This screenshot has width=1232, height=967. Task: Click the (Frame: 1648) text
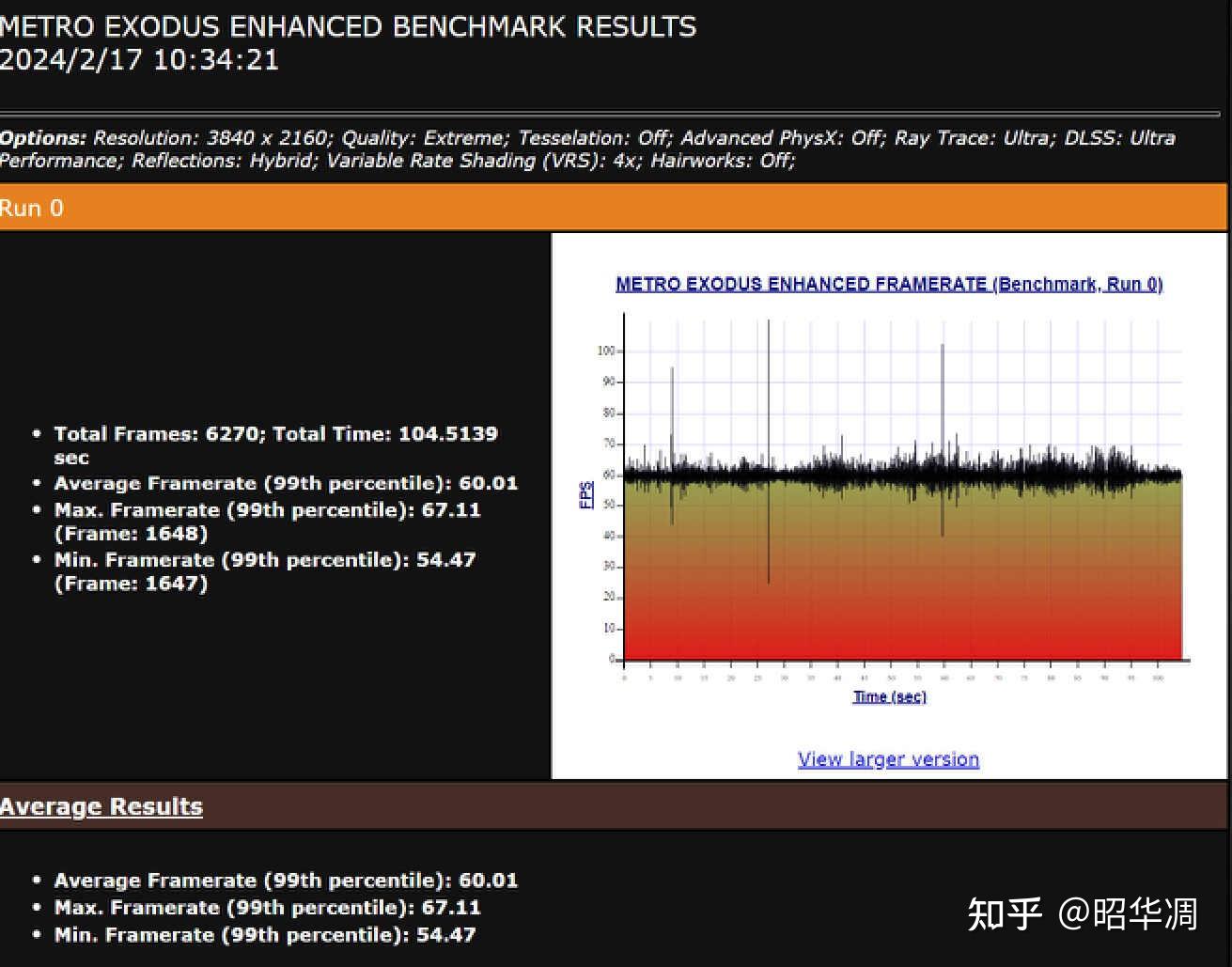(131, 534)
